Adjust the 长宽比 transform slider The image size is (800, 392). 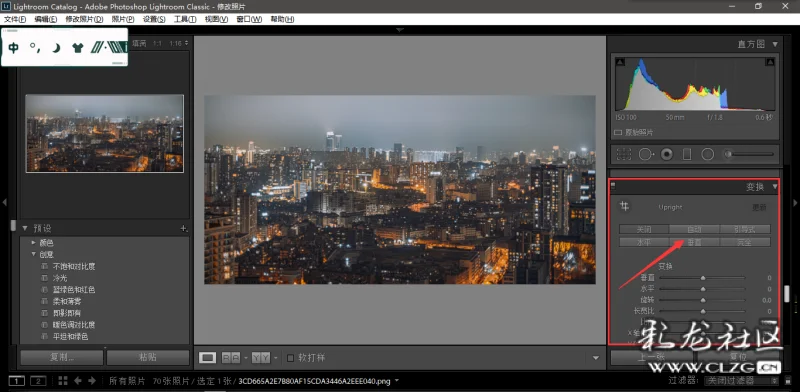click(x=703, y=311)
